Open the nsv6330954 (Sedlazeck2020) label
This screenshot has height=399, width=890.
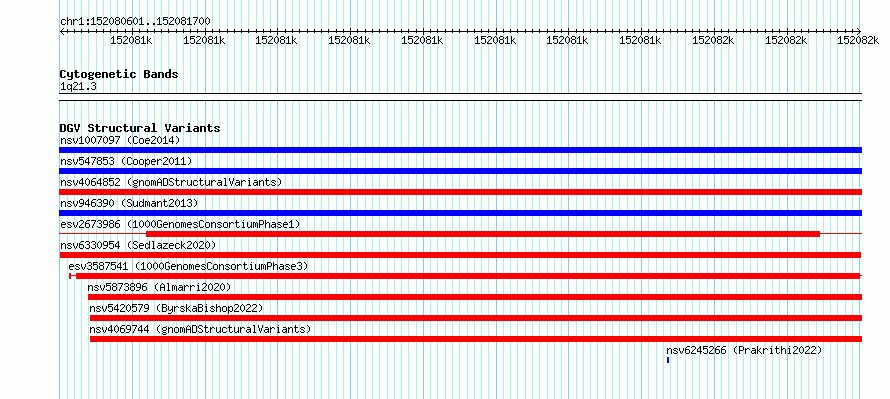(x=138, y=245)
